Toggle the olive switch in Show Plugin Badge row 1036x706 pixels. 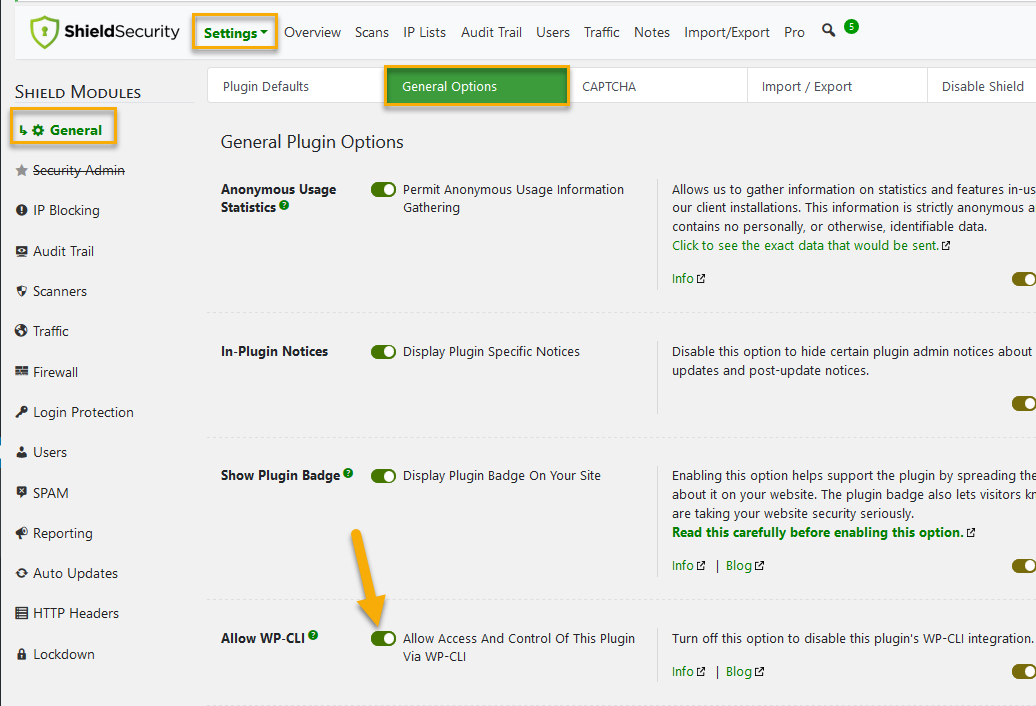[1024, 566]
